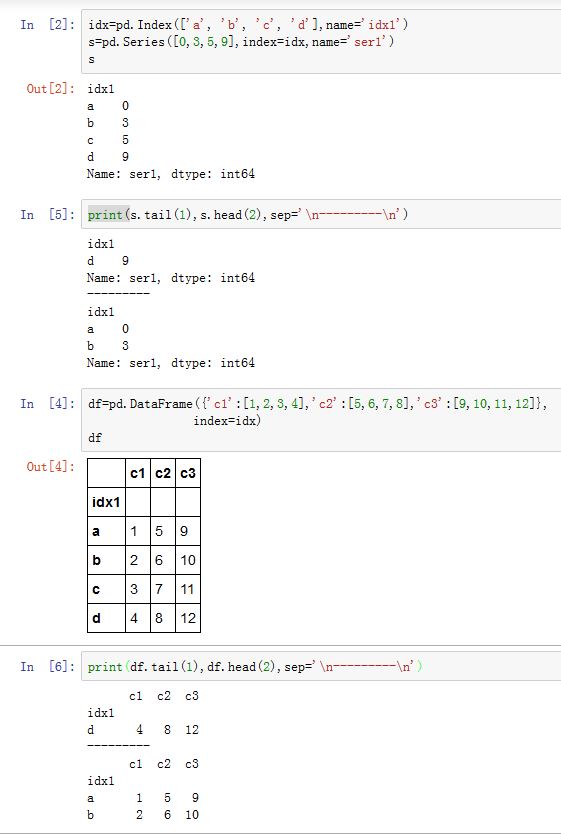561x839 pixels.
Task: Click the highlighted "print" keyword in In [5]
Action: click(x=105, y=215)
